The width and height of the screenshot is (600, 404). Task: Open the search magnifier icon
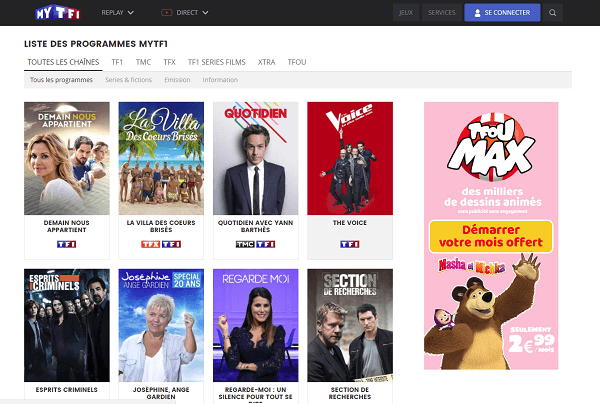[552, 13]
